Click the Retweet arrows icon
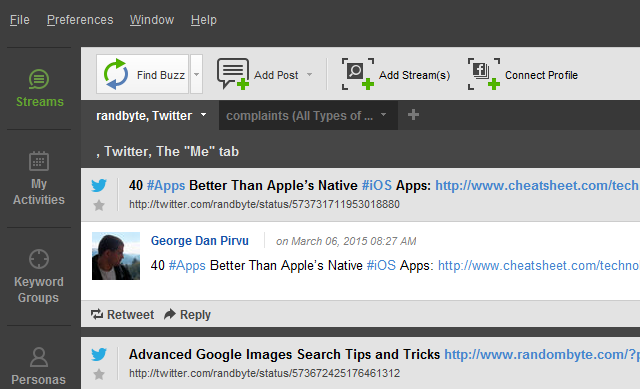This screenshot has height=389, width=640. tap(97, 314)
